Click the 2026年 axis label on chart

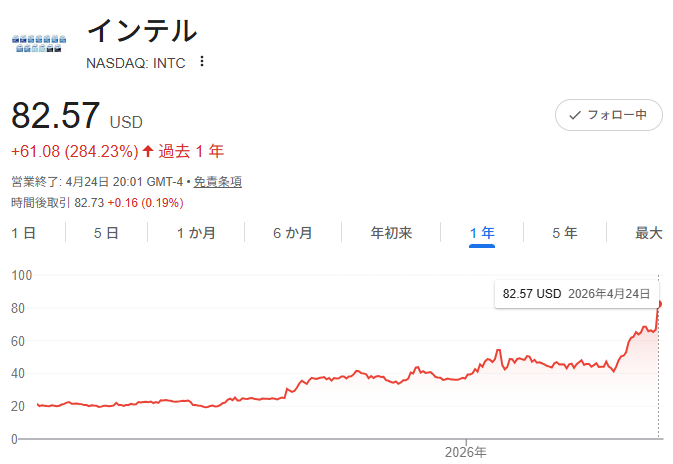click(465, 452)
